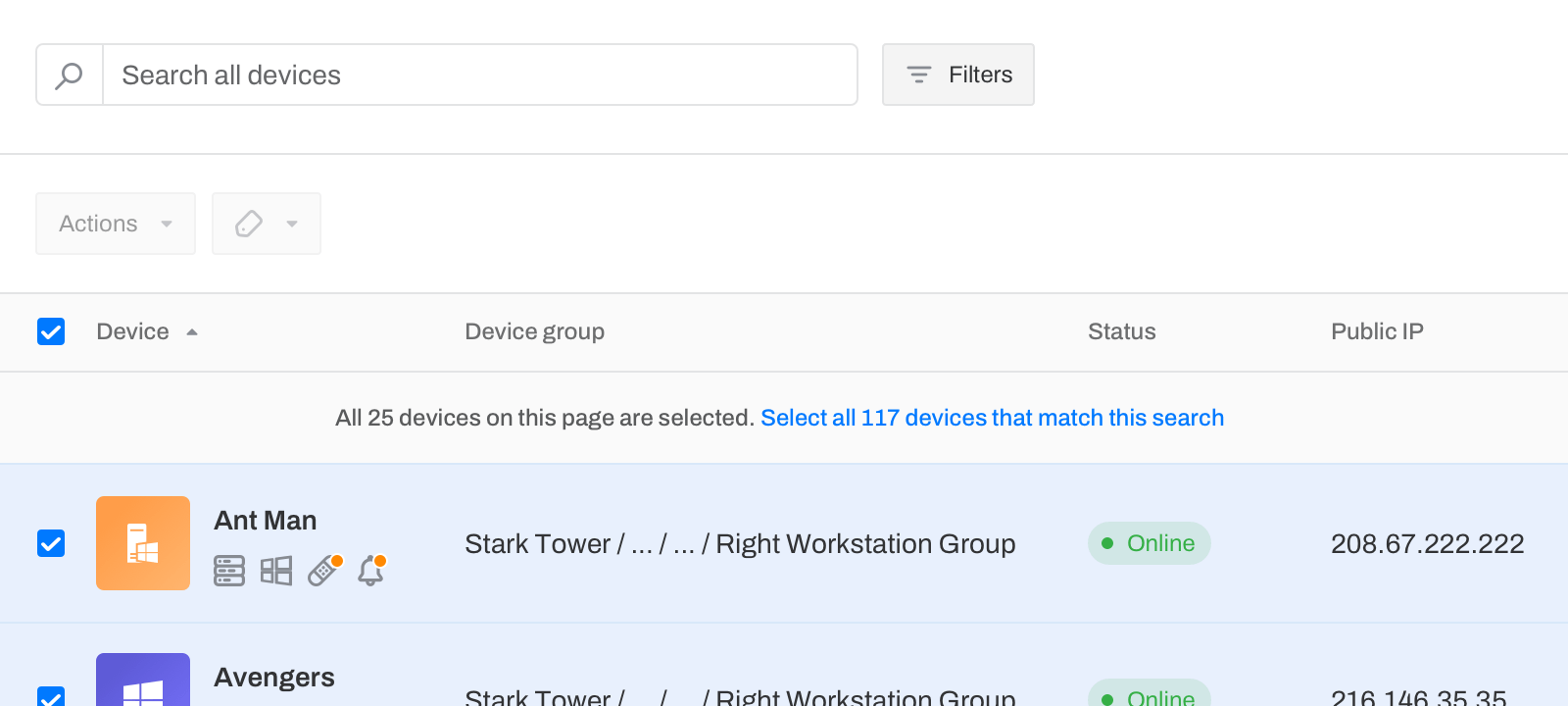Open the tag dropdown menu
This screenshot has width=1568, height=706.
pos(267,224)
